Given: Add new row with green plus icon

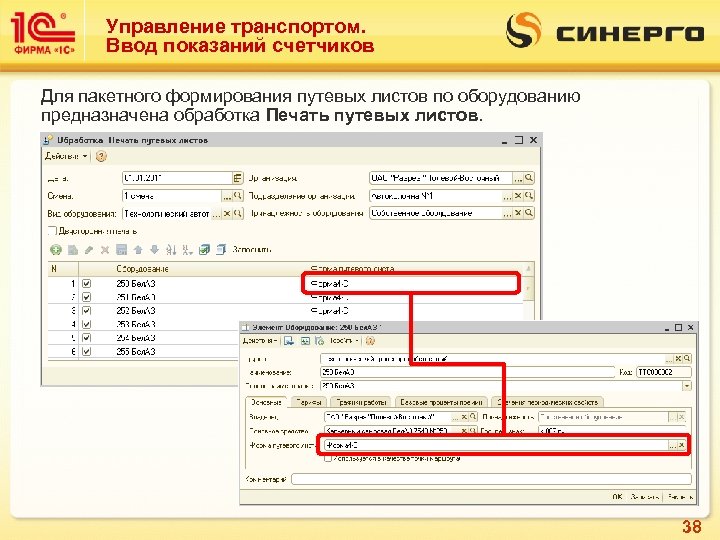Looking at the screenshot, I should (56, 250).
